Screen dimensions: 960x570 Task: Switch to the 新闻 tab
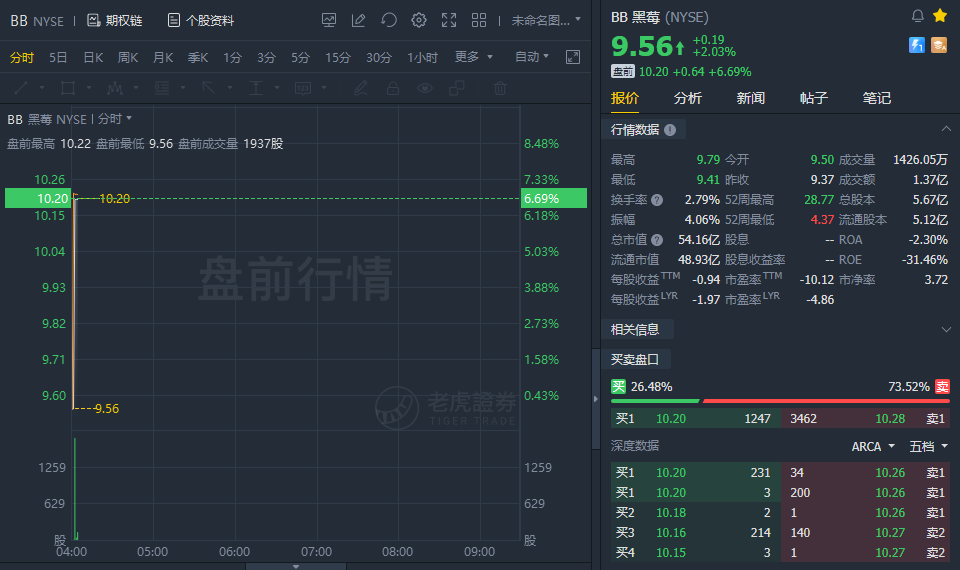tap(751, 98)
